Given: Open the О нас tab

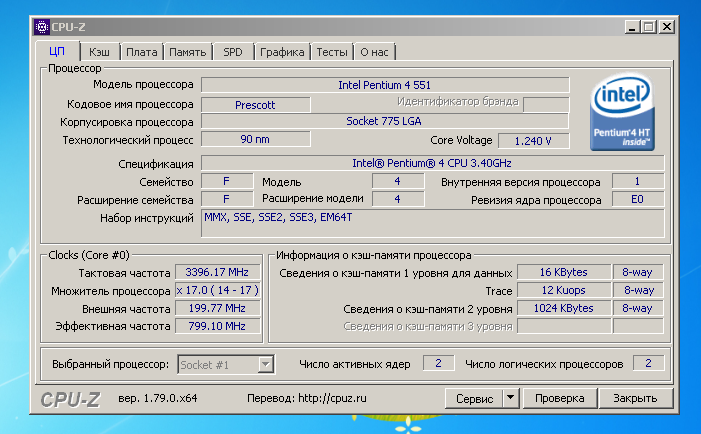Looking at the screenshot, I should (x=374, y=52).
